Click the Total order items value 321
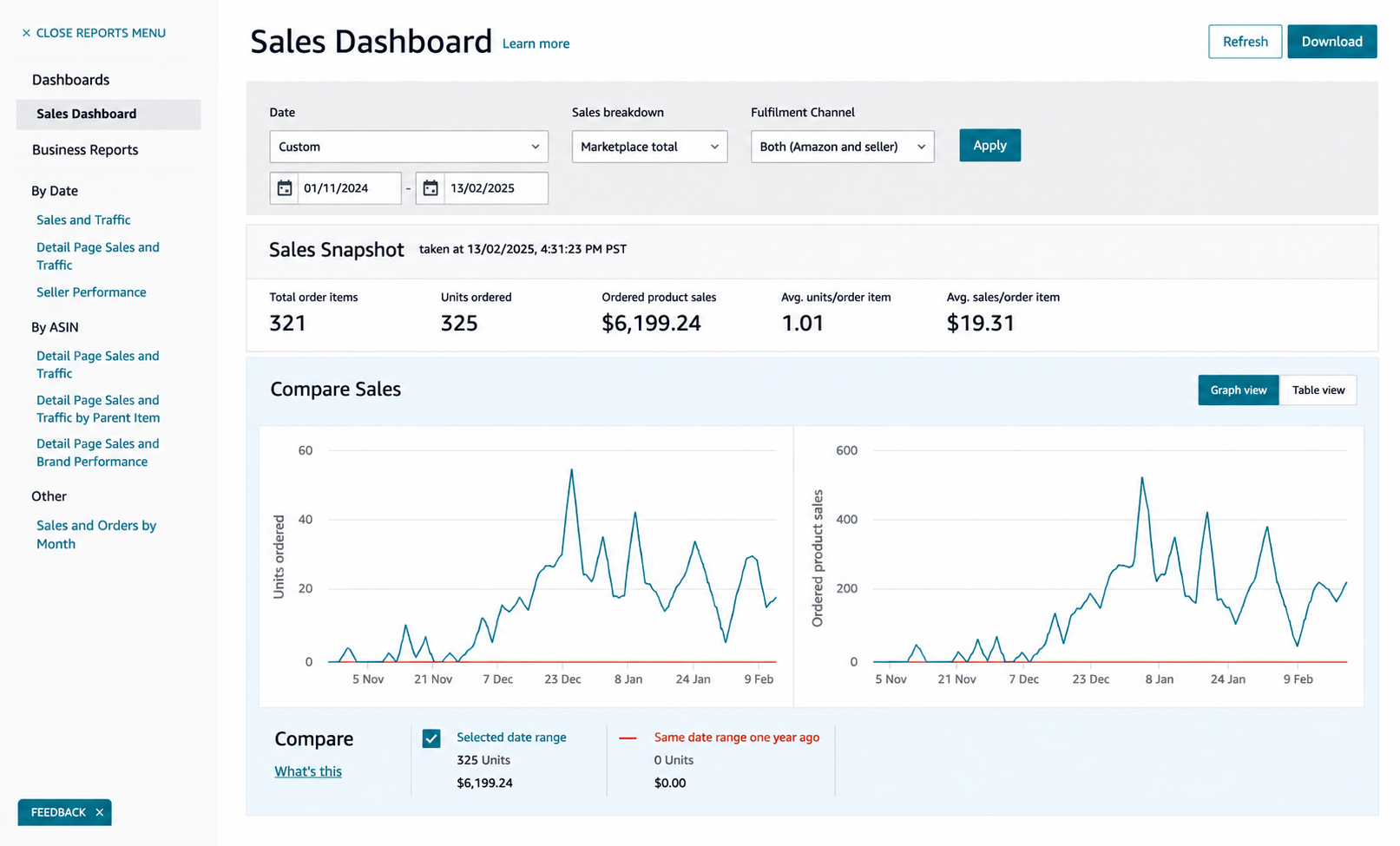 287,324
